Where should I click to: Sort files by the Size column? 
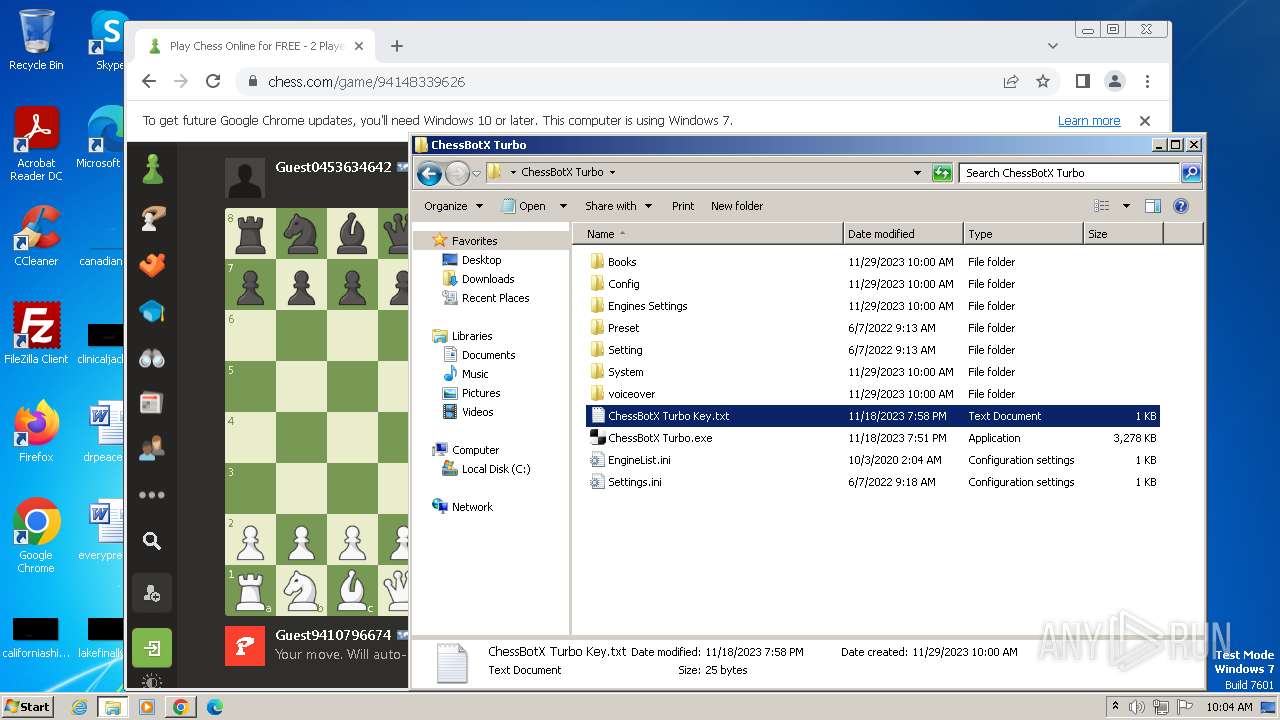tap(1123, 234)
